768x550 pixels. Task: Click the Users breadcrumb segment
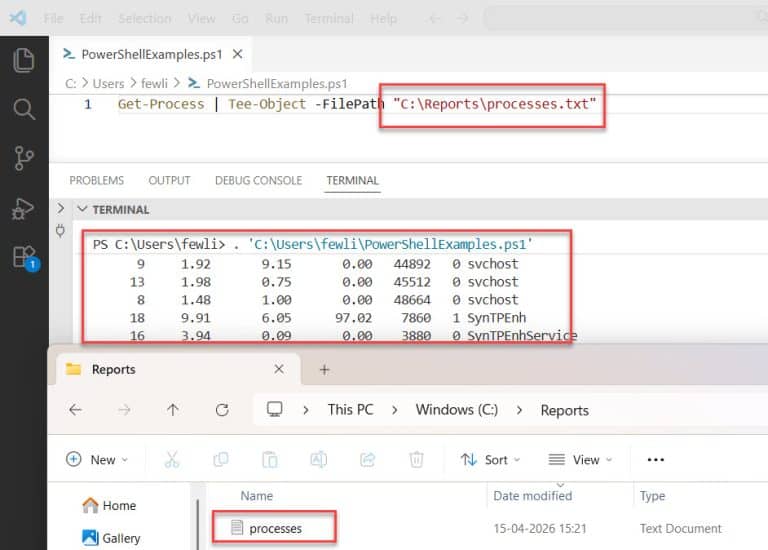coord(108,84)
